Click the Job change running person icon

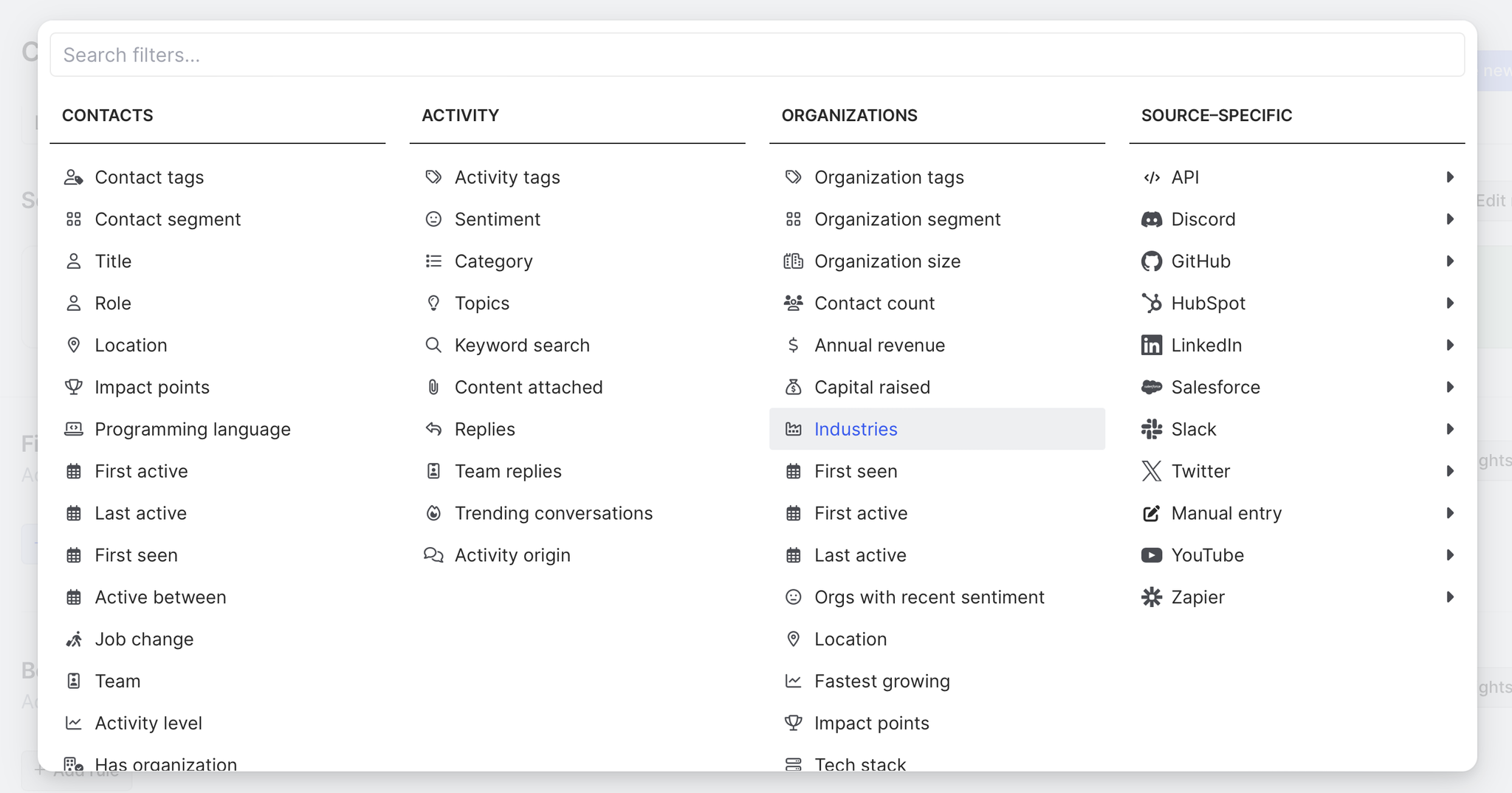coord(74,639)
